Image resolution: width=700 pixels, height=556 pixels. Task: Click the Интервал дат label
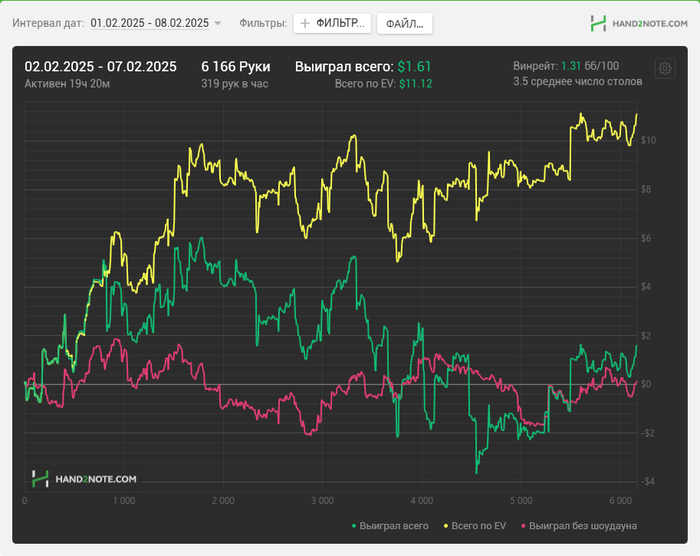[48, 23]
